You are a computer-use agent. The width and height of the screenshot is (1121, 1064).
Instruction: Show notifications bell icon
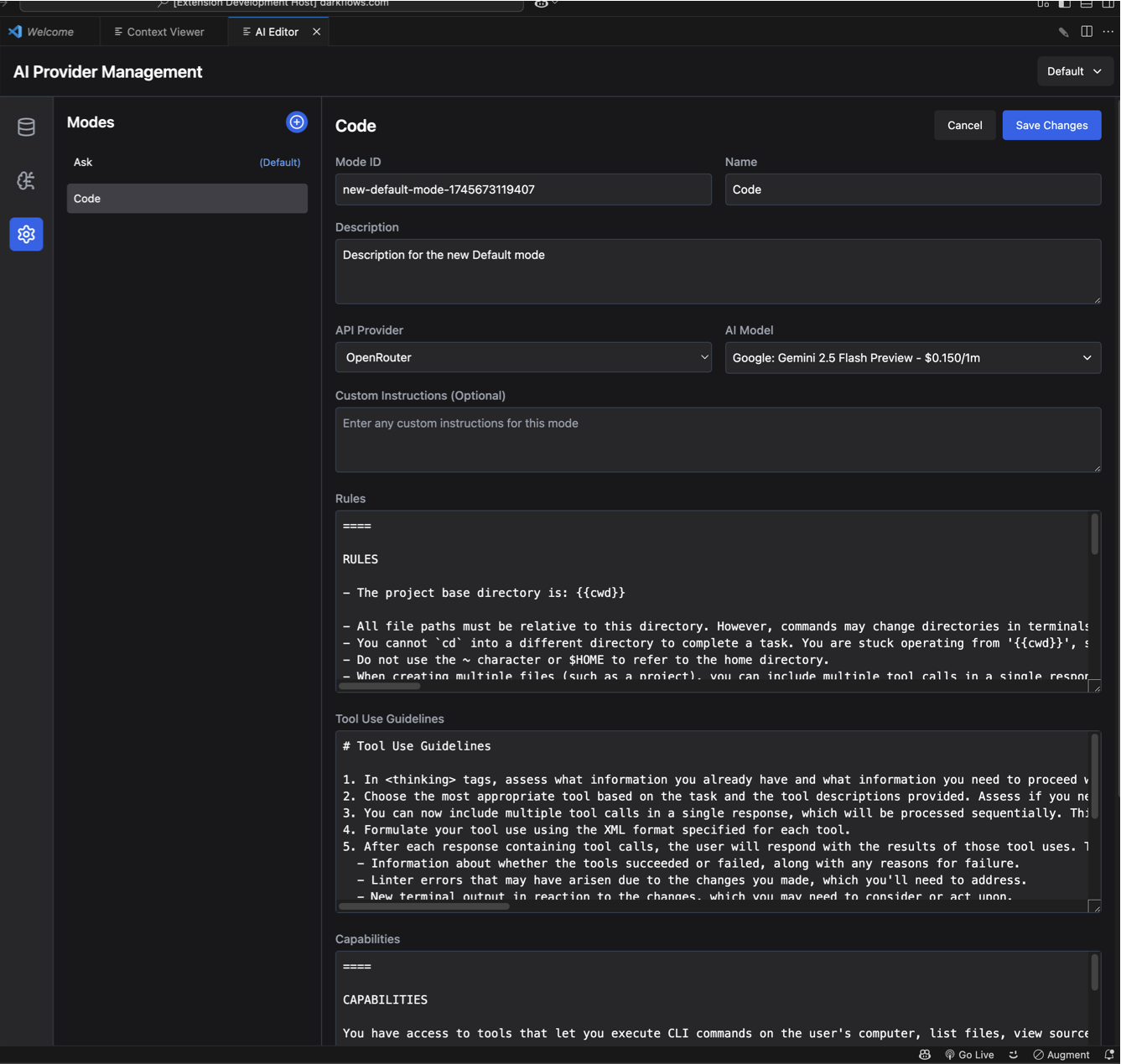1109,1055
